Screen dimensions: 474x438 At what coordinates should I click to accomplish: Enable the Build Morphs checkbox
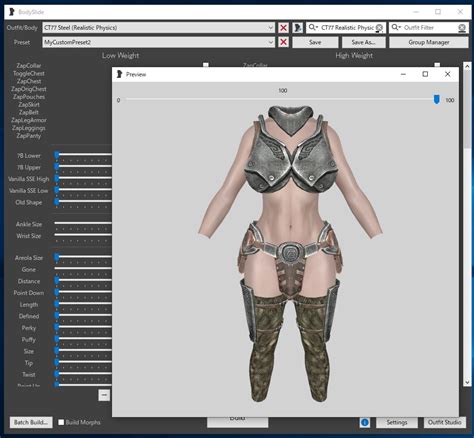point(61,422)
